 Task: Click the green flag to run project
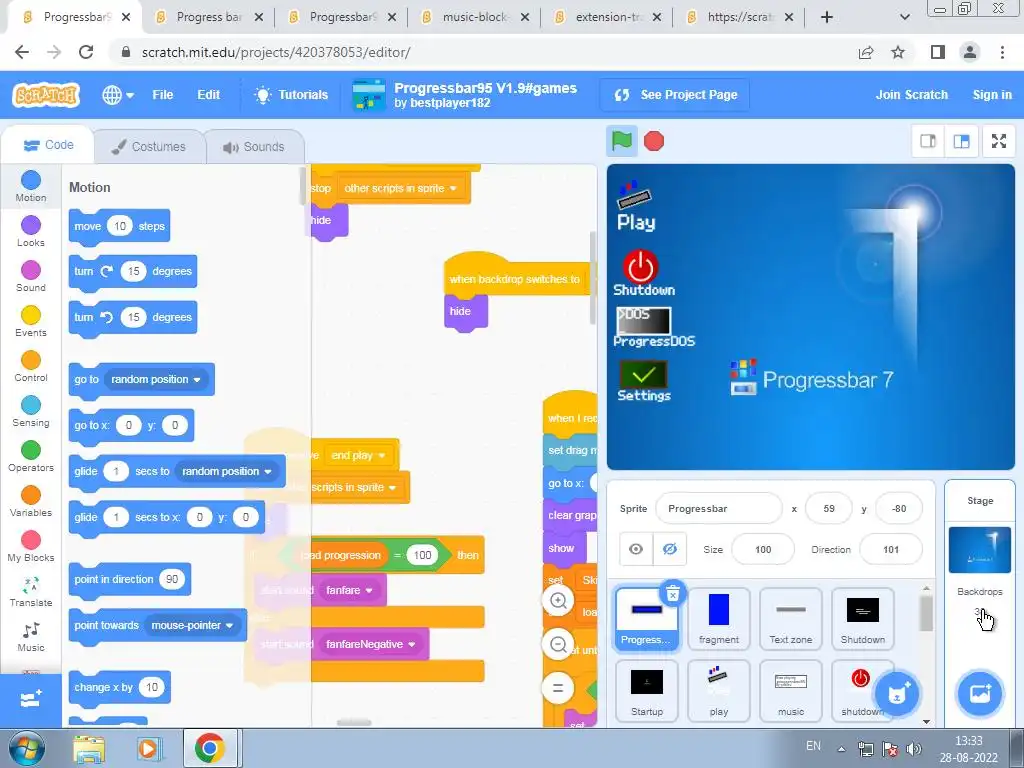coord(621,141)
